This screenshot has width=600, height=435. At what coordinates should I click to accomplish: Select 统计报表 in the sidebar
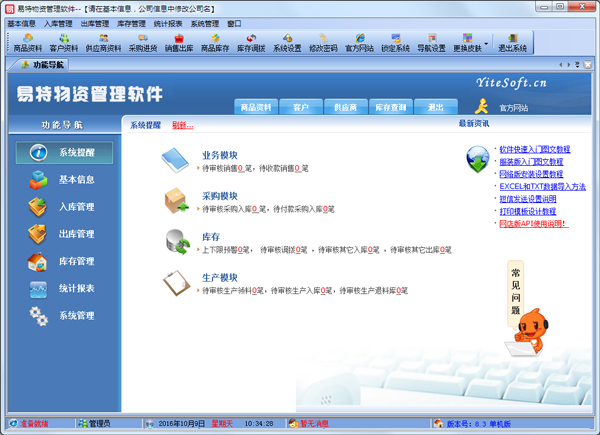click(64, 288)
